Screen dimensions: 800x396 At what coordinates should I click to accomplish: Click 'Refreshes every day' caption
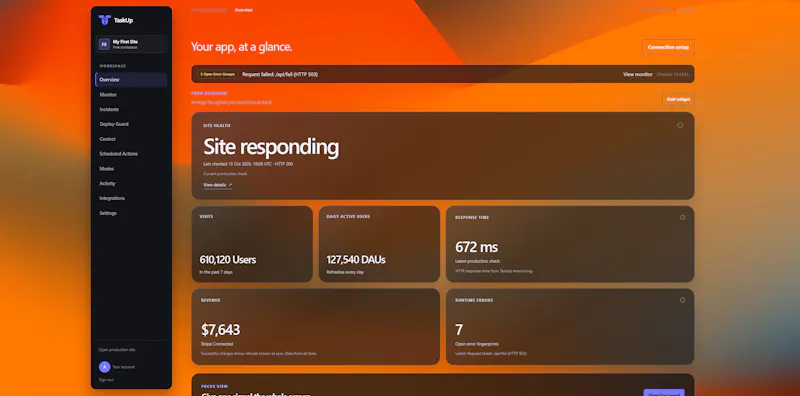click(x=344, y=272)
